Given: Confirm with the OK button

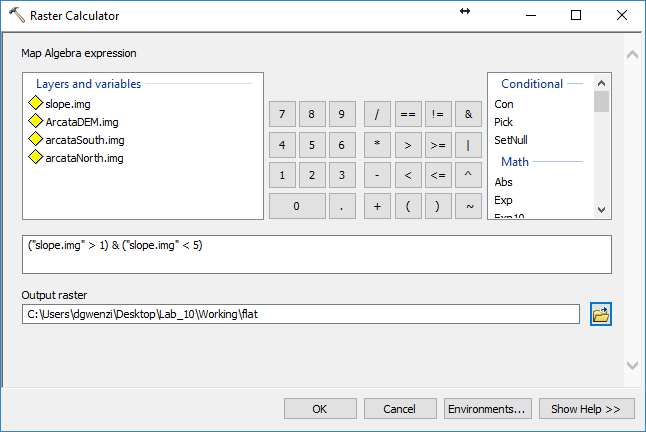Looking at the screenshot, I should 320,409.
